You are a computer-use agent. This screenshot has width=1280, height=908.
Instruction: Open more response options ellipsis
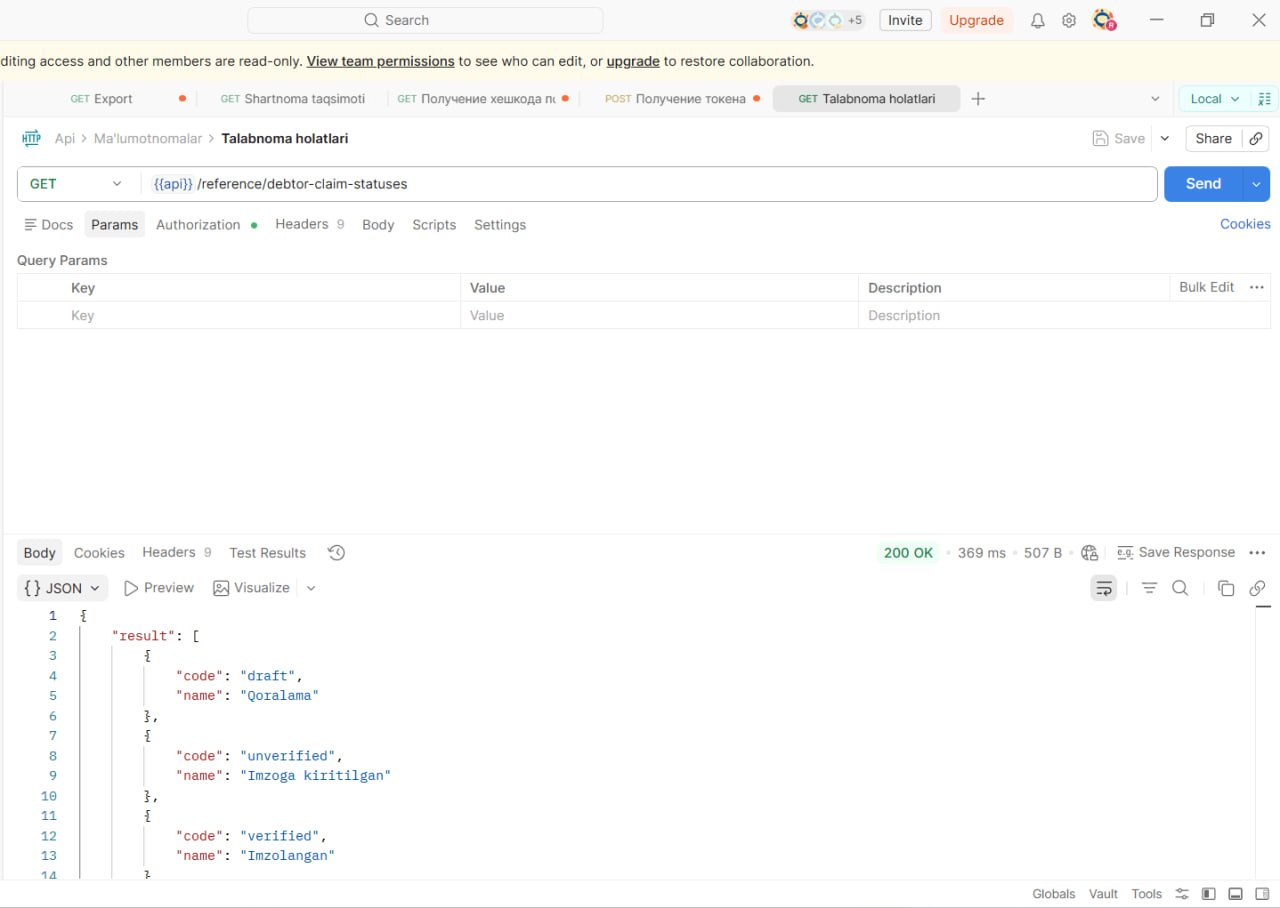click(x=1257, y=553)
